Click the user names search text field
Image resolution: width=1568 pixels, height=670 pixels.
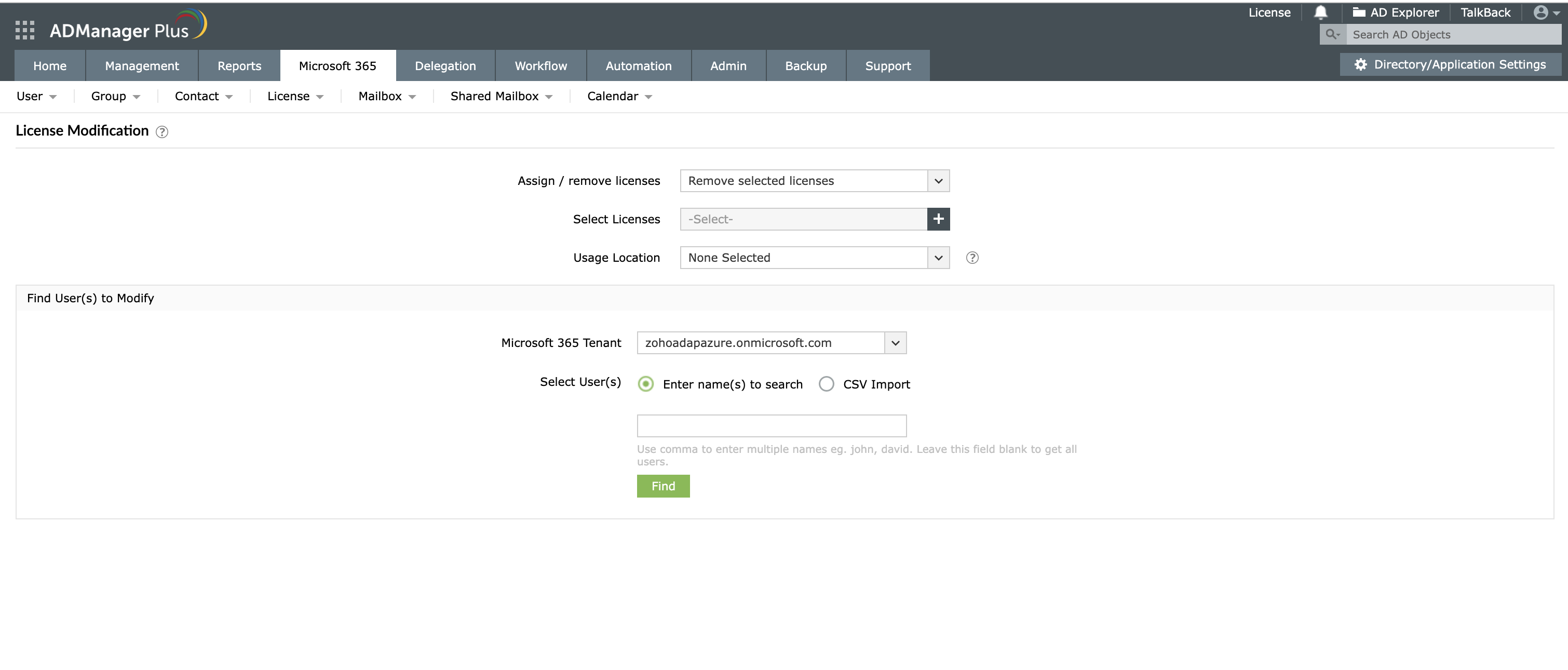point(771,426)
